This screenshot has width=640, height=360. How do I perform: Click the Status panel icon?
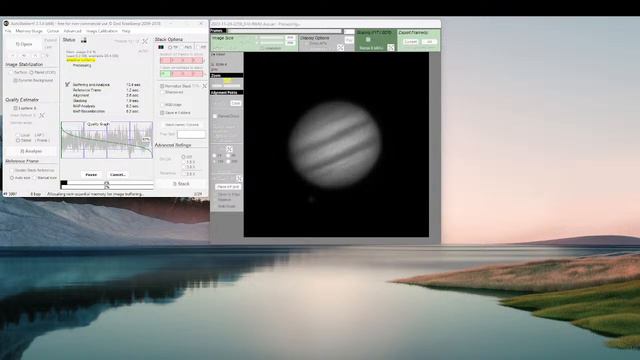[x=84, y=40]
